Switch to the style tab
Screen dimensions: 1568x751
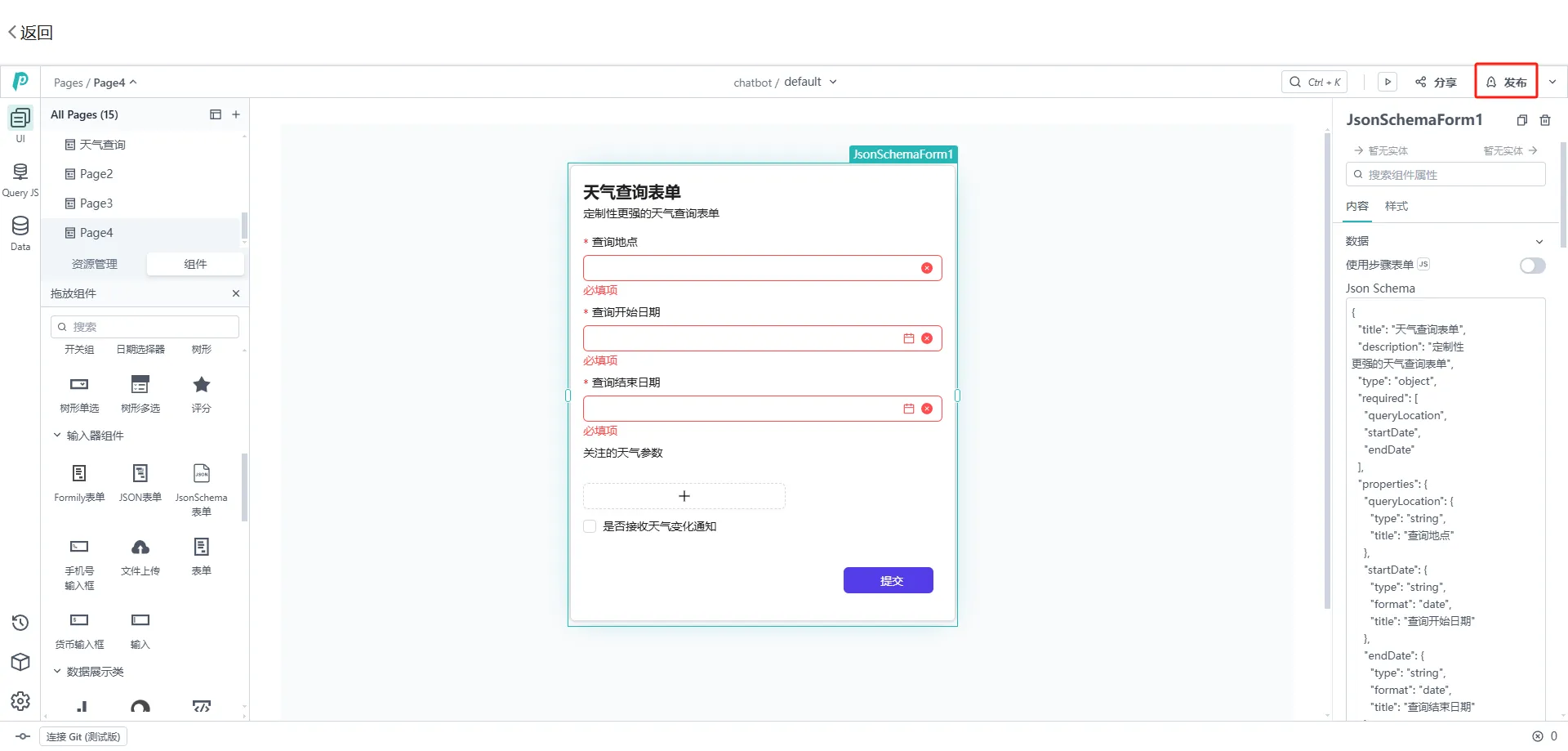tap(1396, 207)
